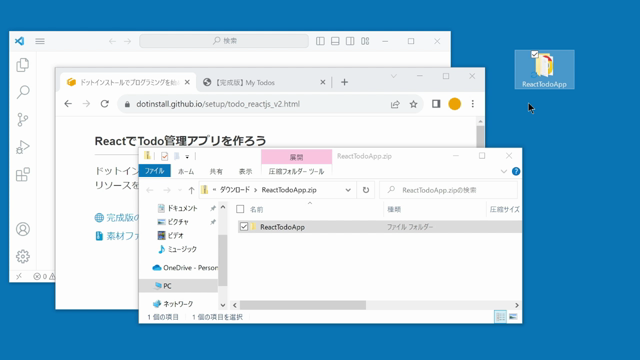The image size is (640, 360).
Task: Open Explorer ファイル ribbon tab
Action: [154, 171]
